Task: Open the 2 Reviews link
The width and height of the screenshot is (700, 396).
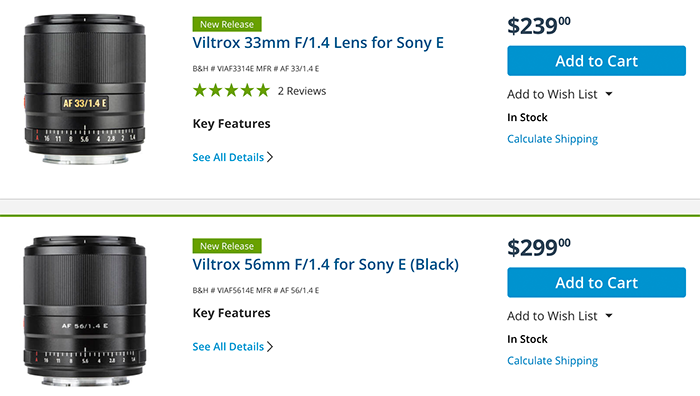Action: coord(302,91)
